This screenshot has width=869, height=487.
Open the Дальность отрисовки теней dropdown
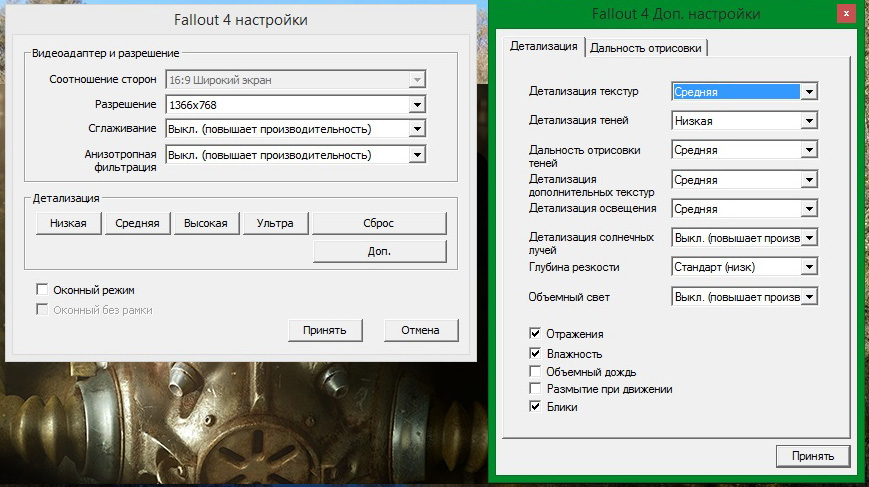[744, 150]
